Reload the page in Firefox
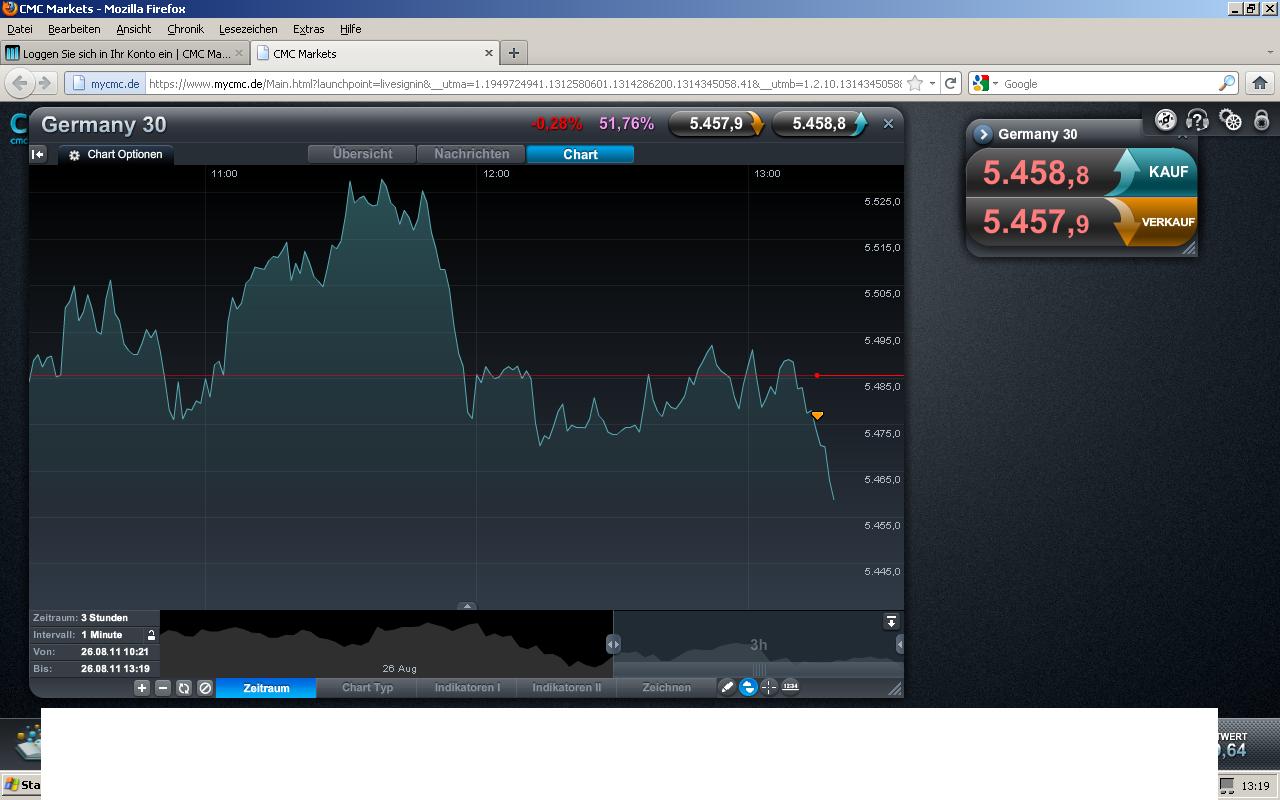1280x800 pixels. pyautogui.click(x=951, y=83)
